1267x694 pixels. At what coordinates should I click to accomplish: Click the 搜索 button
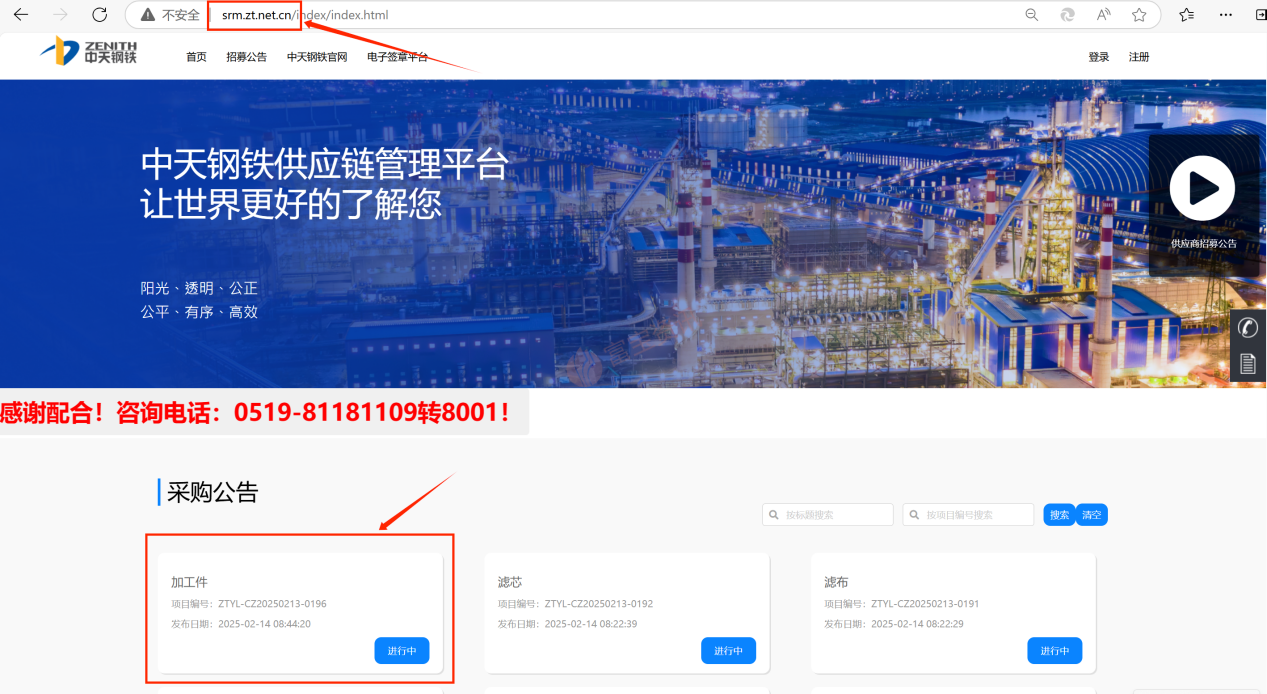(1059, 515)
